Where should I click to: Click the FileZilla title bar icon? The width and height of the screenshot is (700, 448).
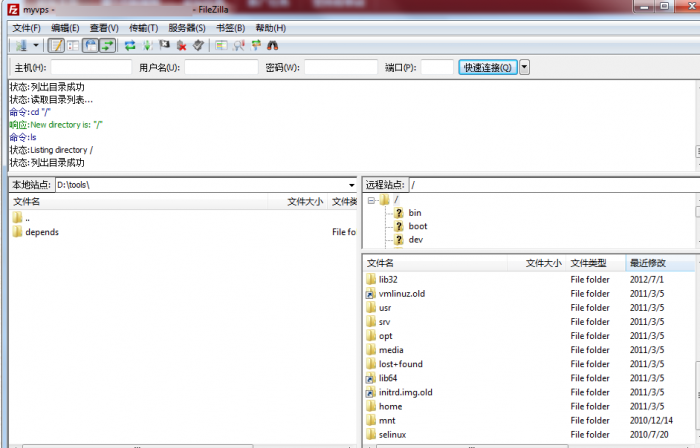[14, 9]
